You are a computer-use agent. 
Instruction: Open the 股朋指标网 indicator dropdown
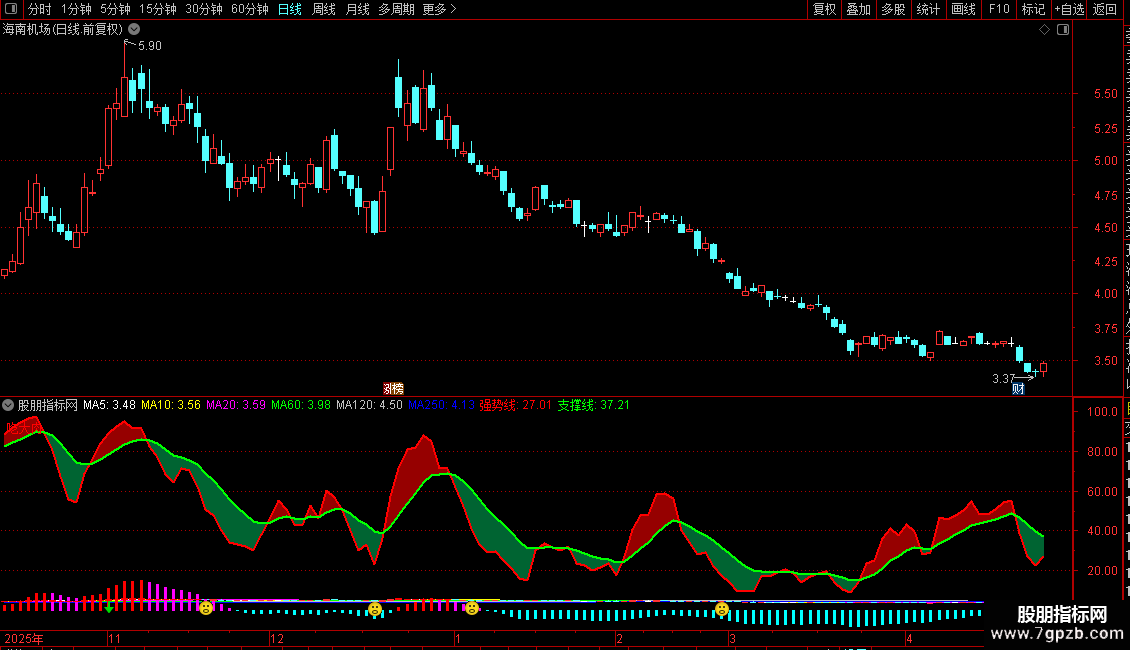[x=8, y=405]
